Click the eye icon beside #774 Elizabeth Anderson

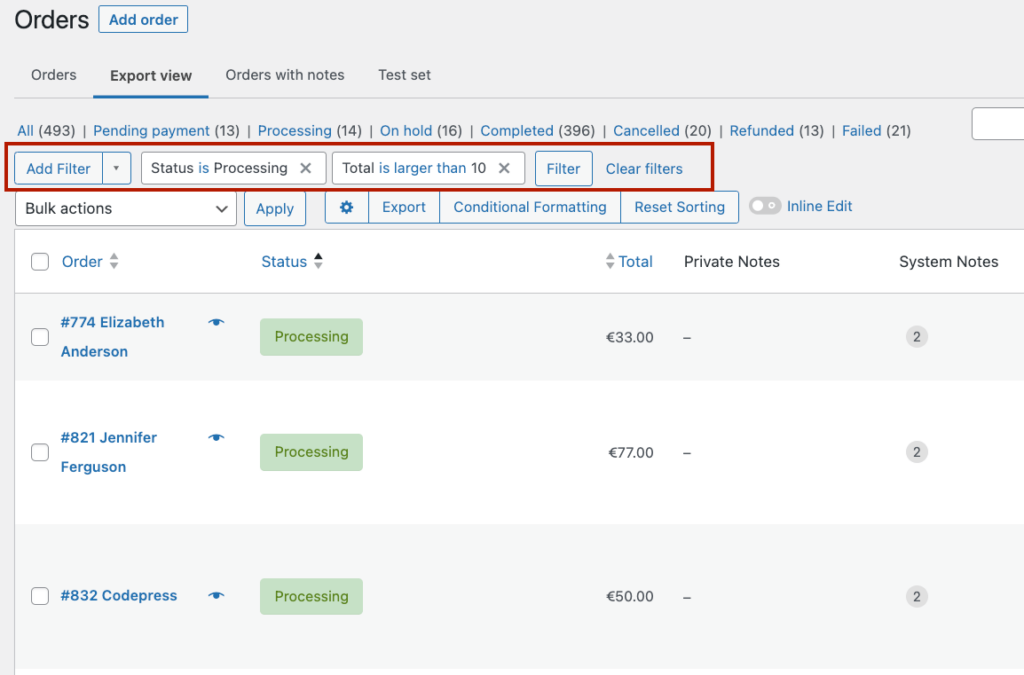(218, 322)
